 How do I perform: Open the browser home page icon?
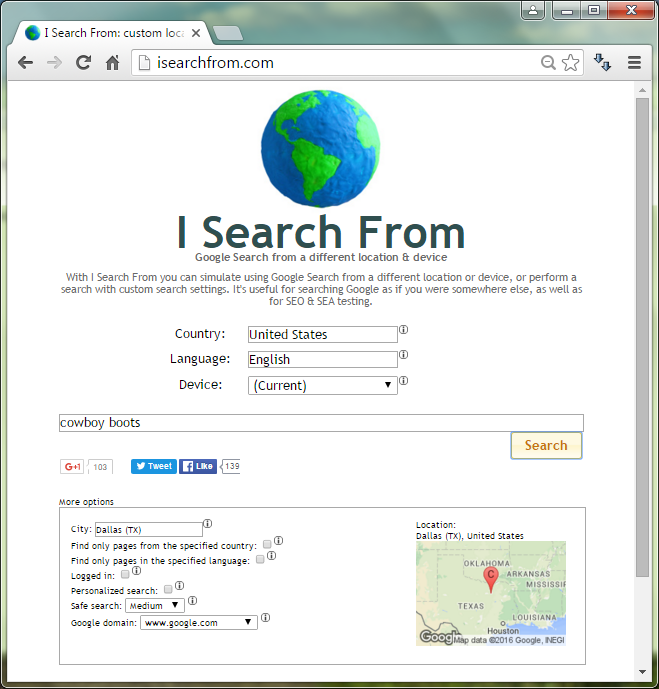112,63
